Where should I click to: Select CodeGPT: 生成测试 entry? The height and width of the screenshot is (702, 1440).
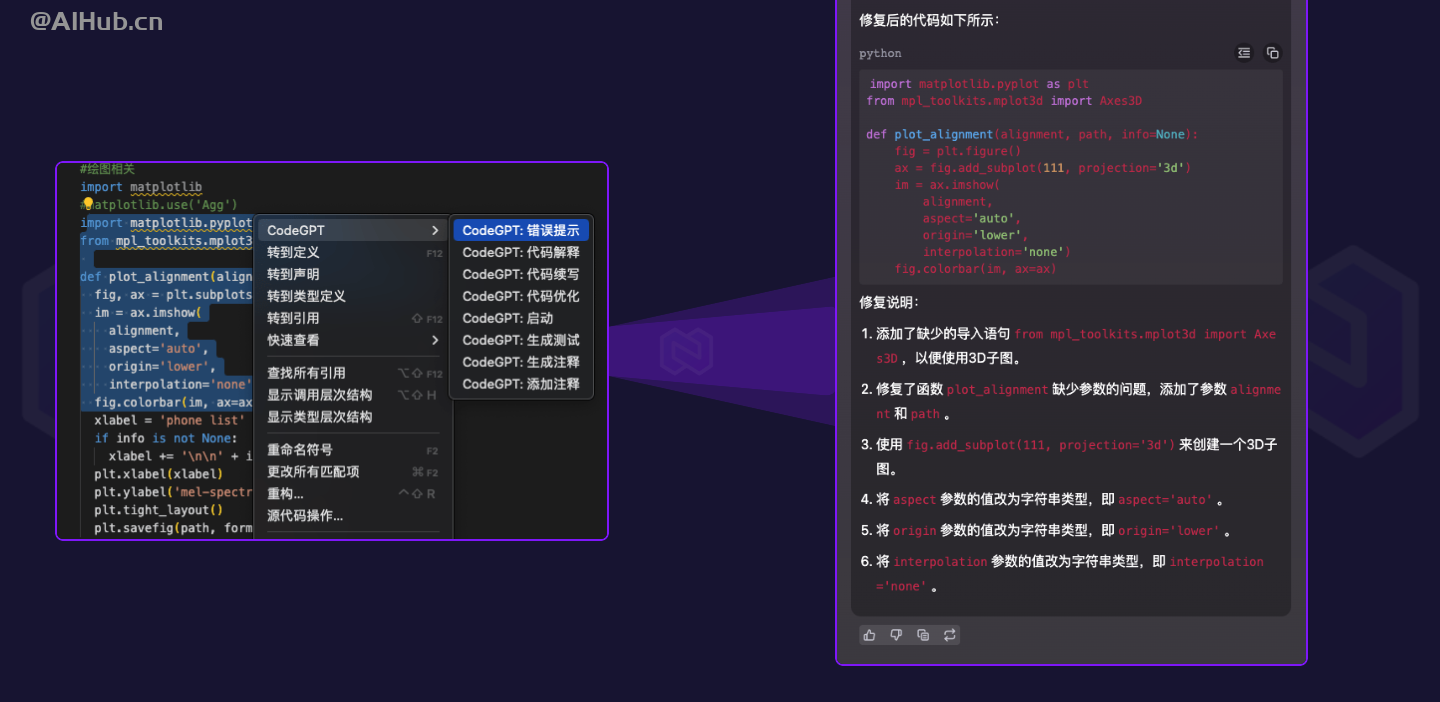tap(521, 340)
